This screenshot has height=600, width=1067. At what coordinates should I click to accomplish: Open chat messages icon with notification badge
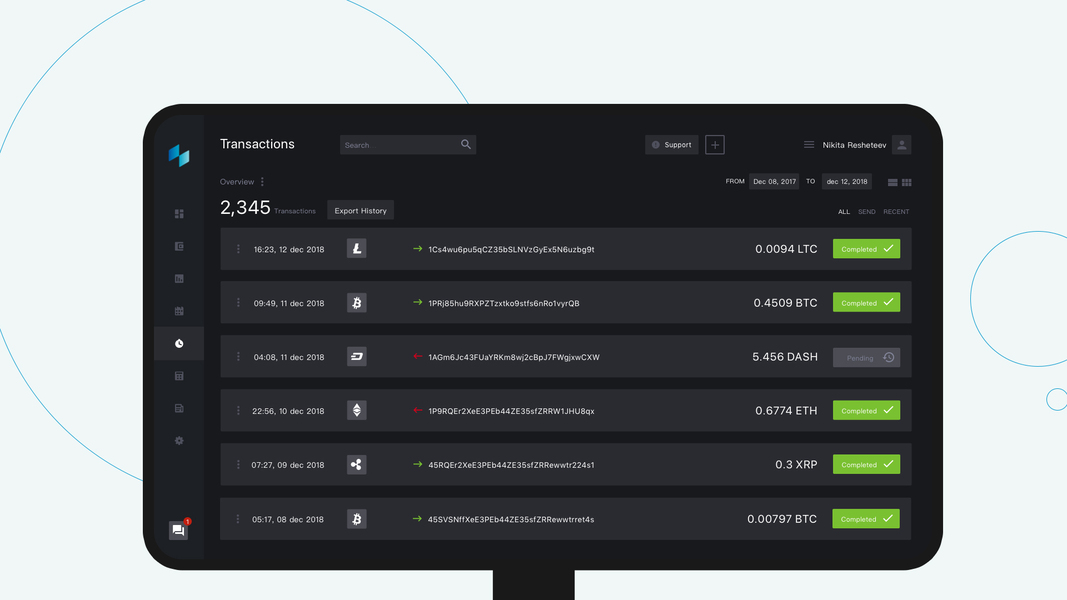(x=178, y=530)
